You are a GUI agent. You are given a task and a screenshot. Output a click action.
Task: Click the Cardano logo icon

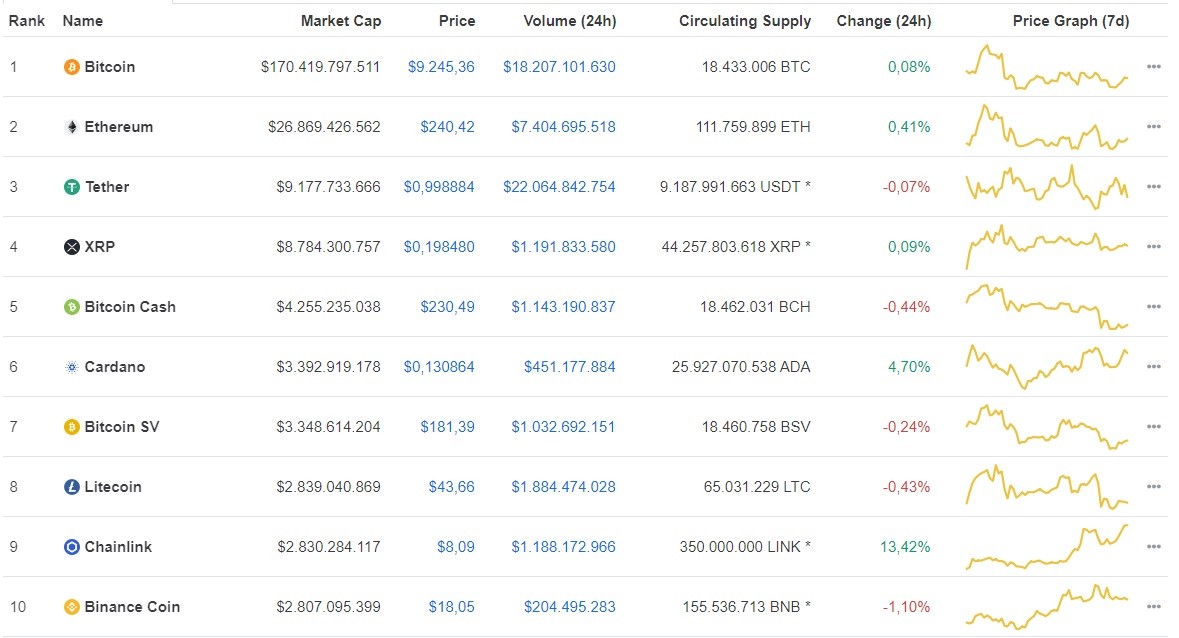point(70,367)
